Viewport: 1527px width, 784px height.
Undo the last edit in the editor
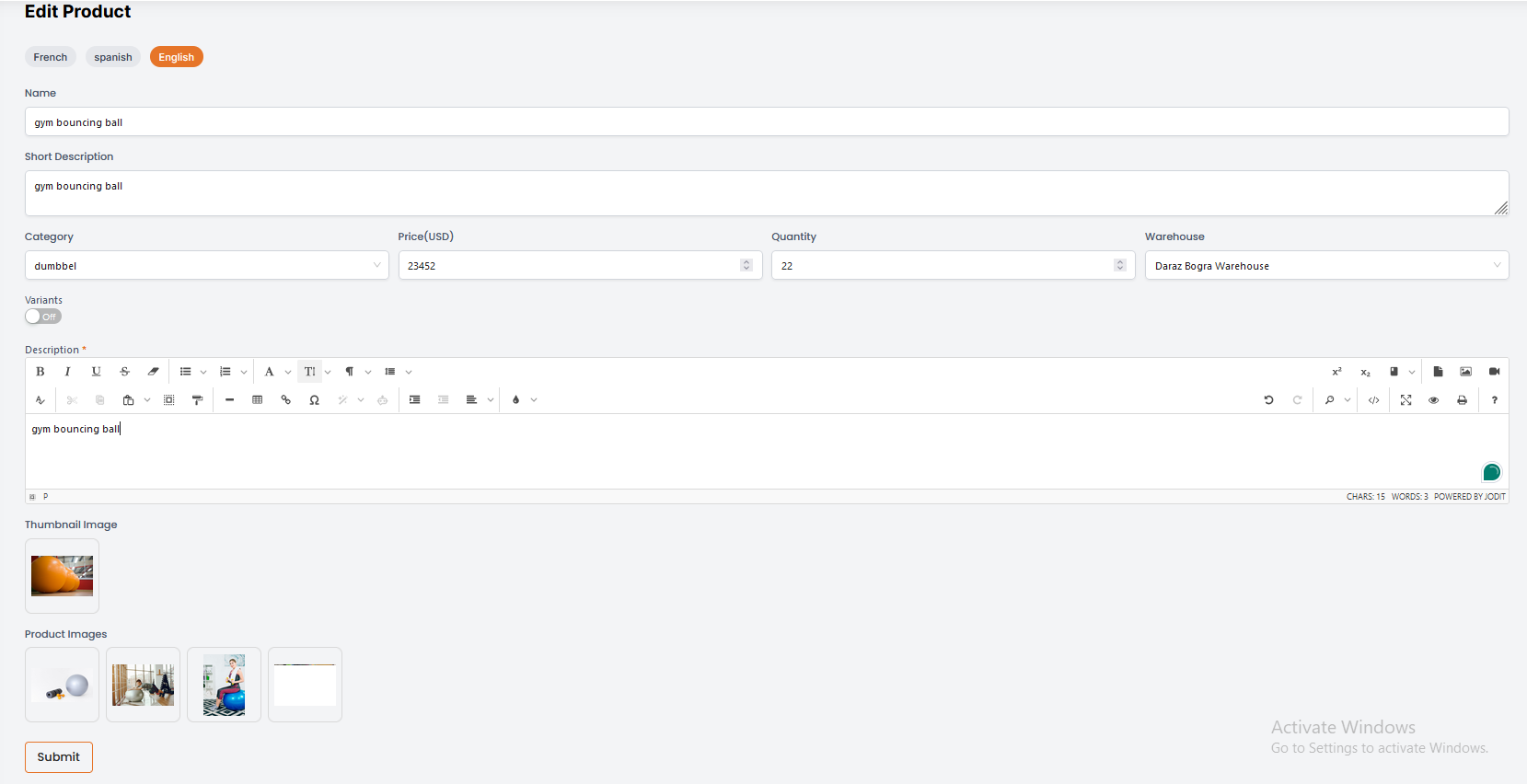click(x=1268, y=400)
